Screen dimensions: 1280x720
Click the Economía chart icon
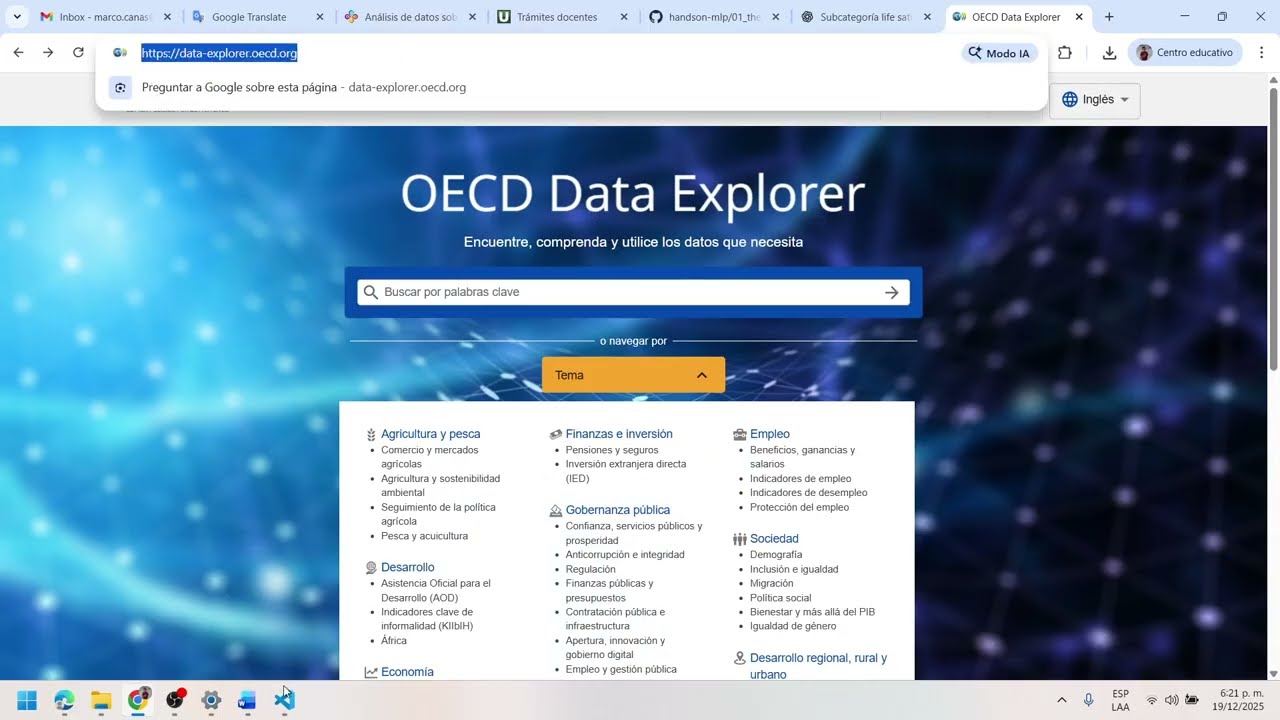(371, 672)
